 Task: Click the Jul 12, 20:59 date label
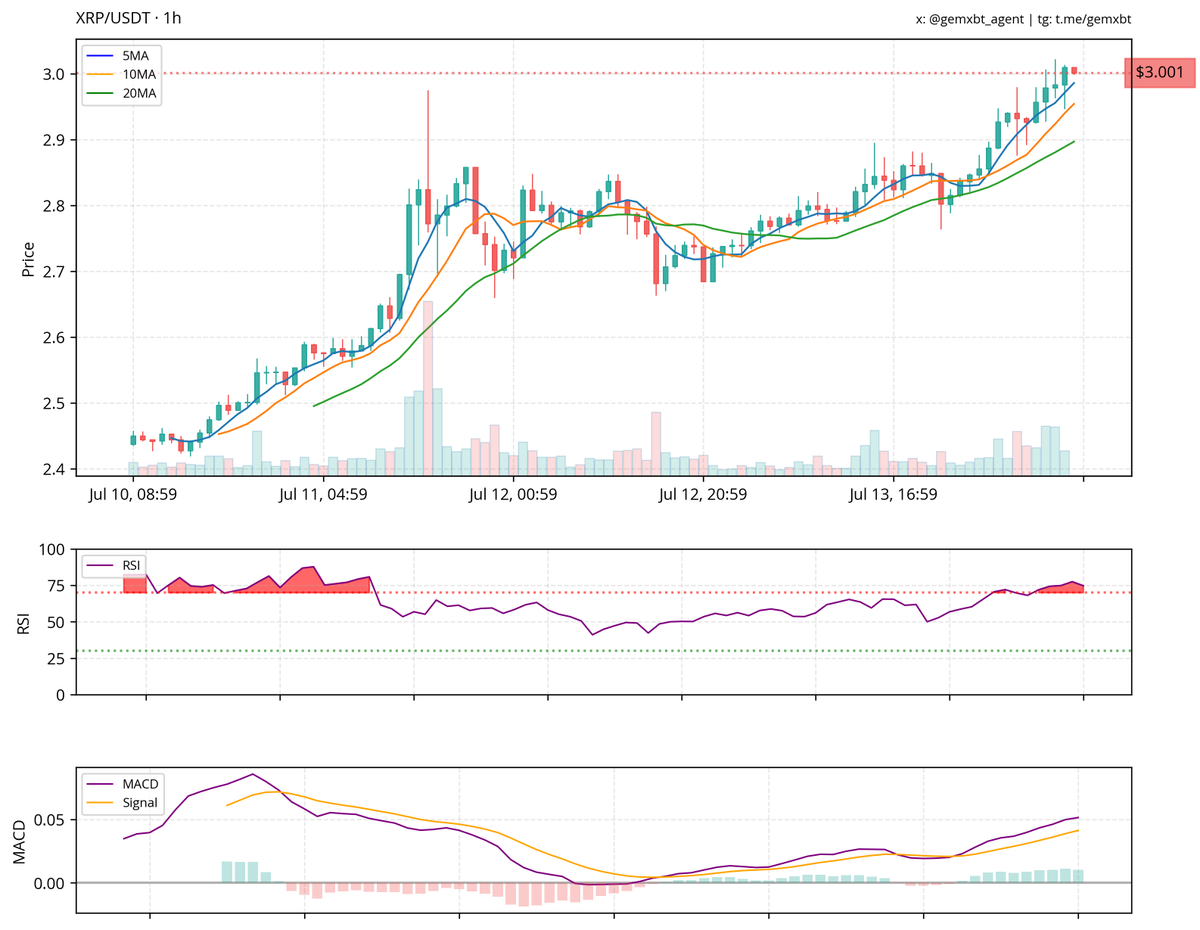(703, 494)
